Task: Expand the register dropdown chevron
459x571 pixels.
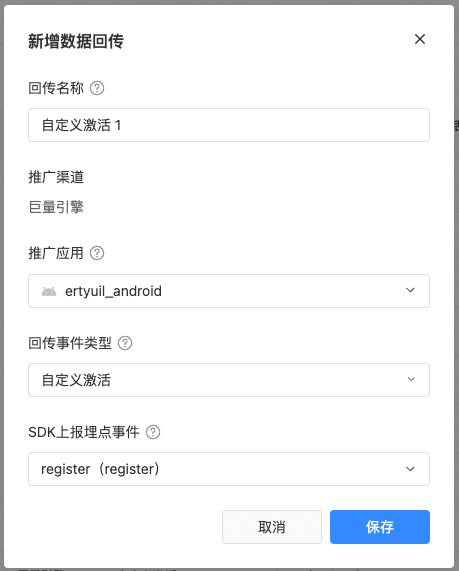Action: tap(410, 469)
